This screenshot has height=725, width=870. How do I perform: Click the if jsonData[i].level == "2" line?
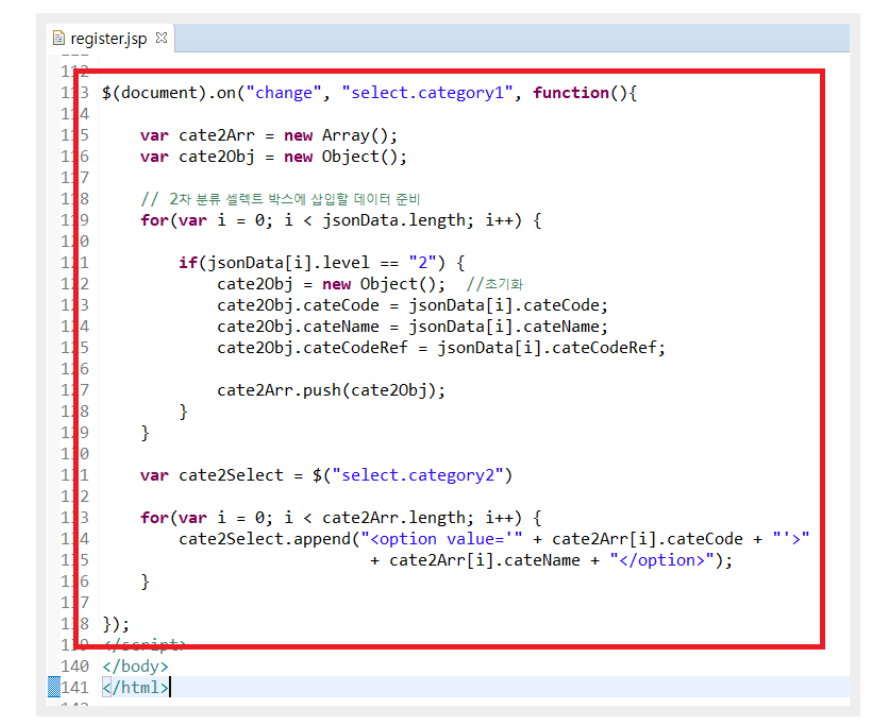322,262
